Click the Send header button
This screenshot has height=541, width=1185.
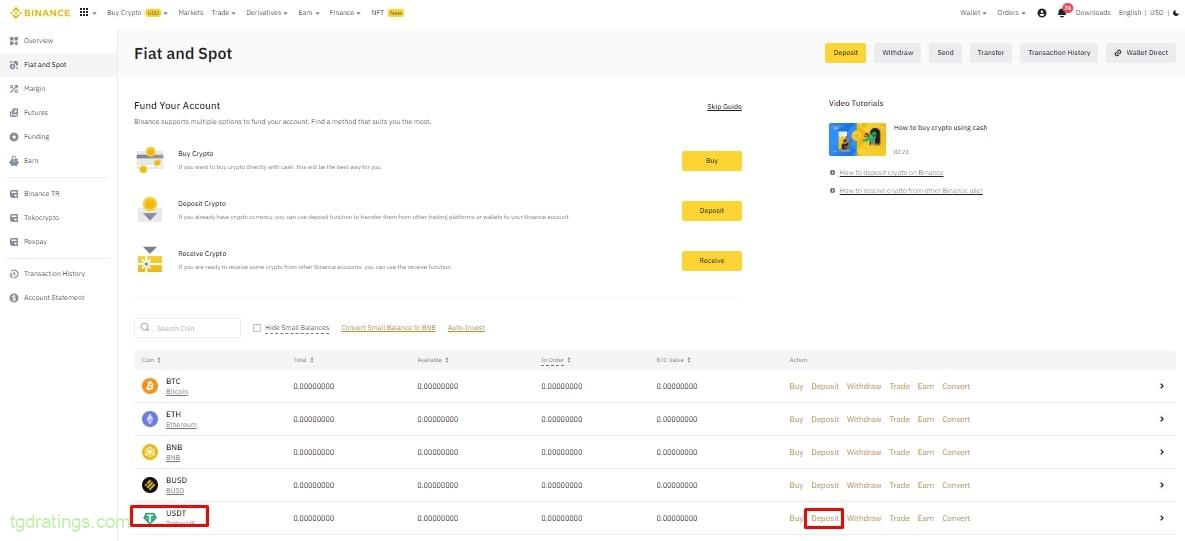point(945,53)
